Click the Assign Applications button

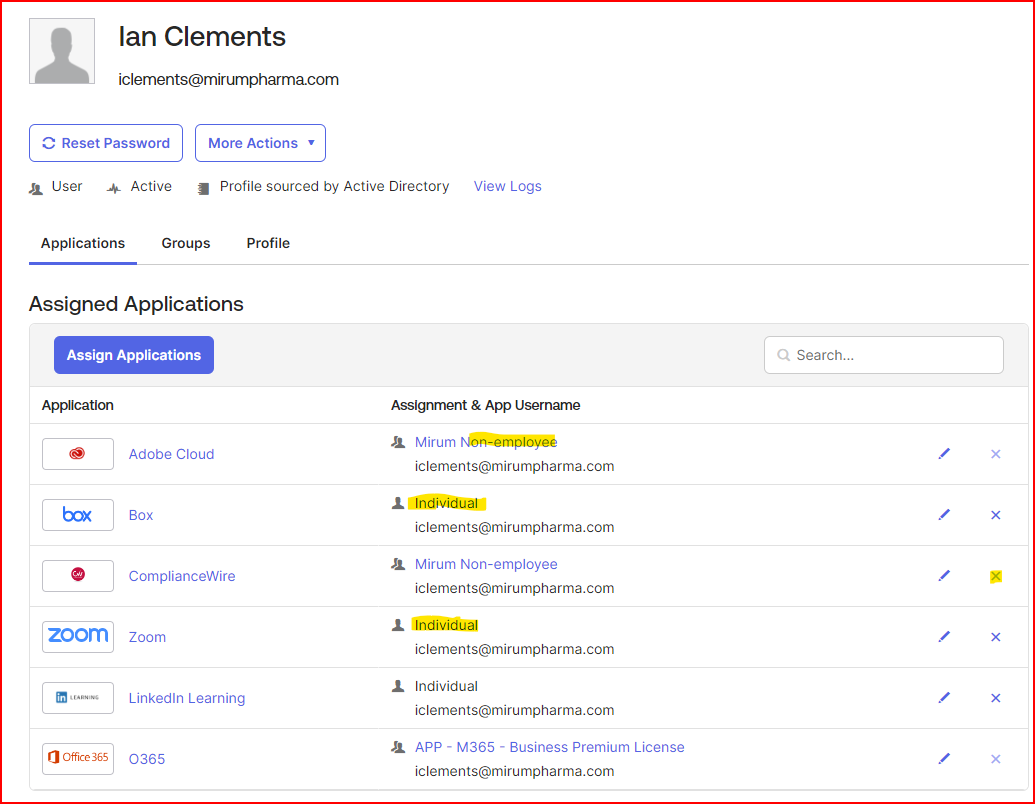134,354
